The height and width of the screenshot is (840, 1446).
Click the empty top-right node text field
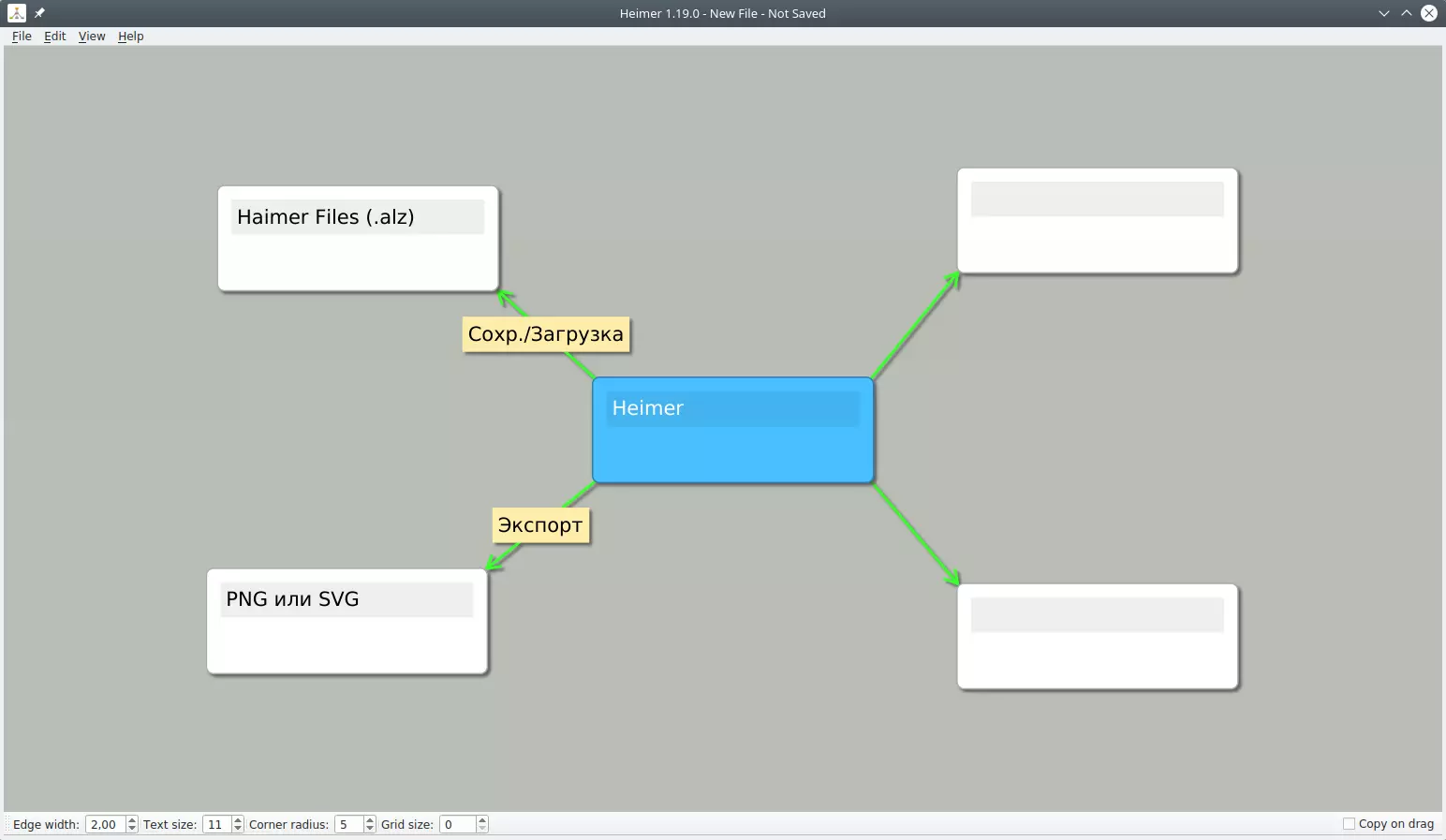pos(1097,199)
